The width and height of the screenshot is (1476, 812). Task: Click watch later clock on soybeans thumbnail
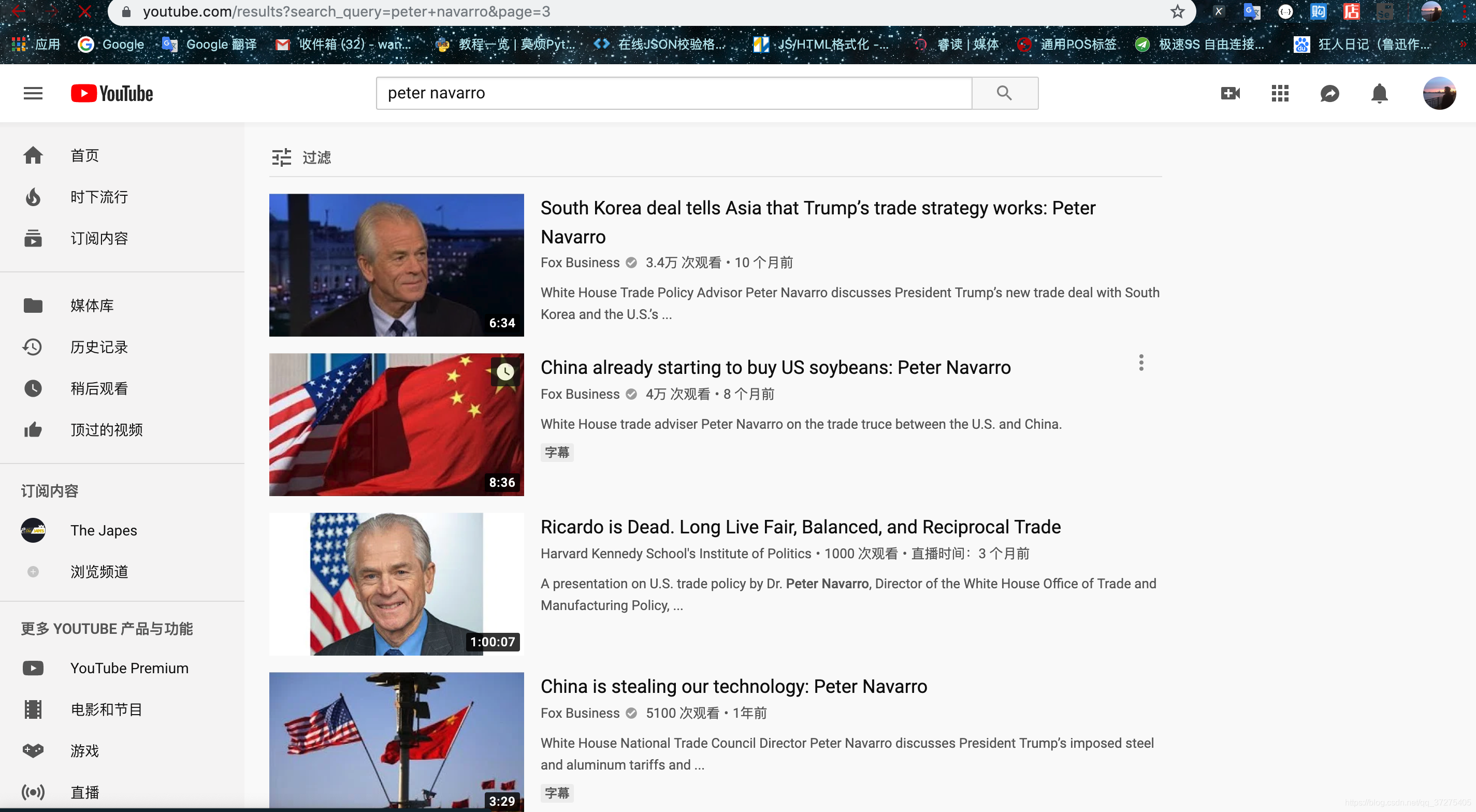click(505, 372)
